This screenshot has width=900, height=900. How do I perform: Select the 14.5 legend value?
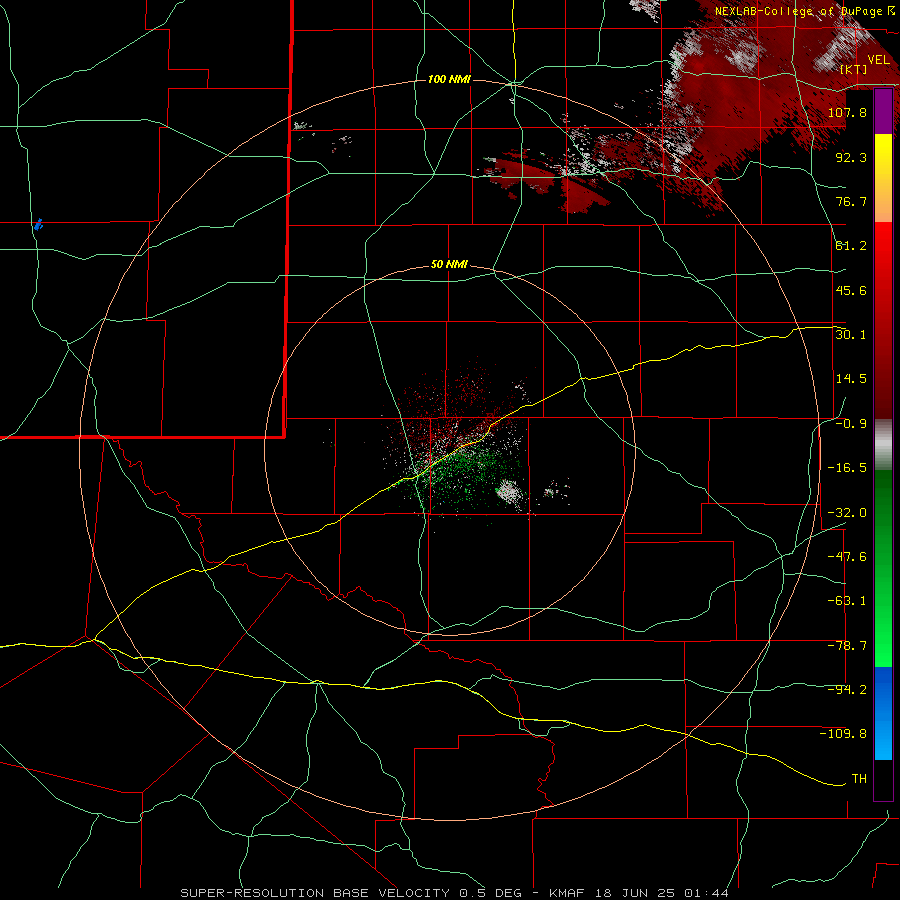[x=851, y=379]
